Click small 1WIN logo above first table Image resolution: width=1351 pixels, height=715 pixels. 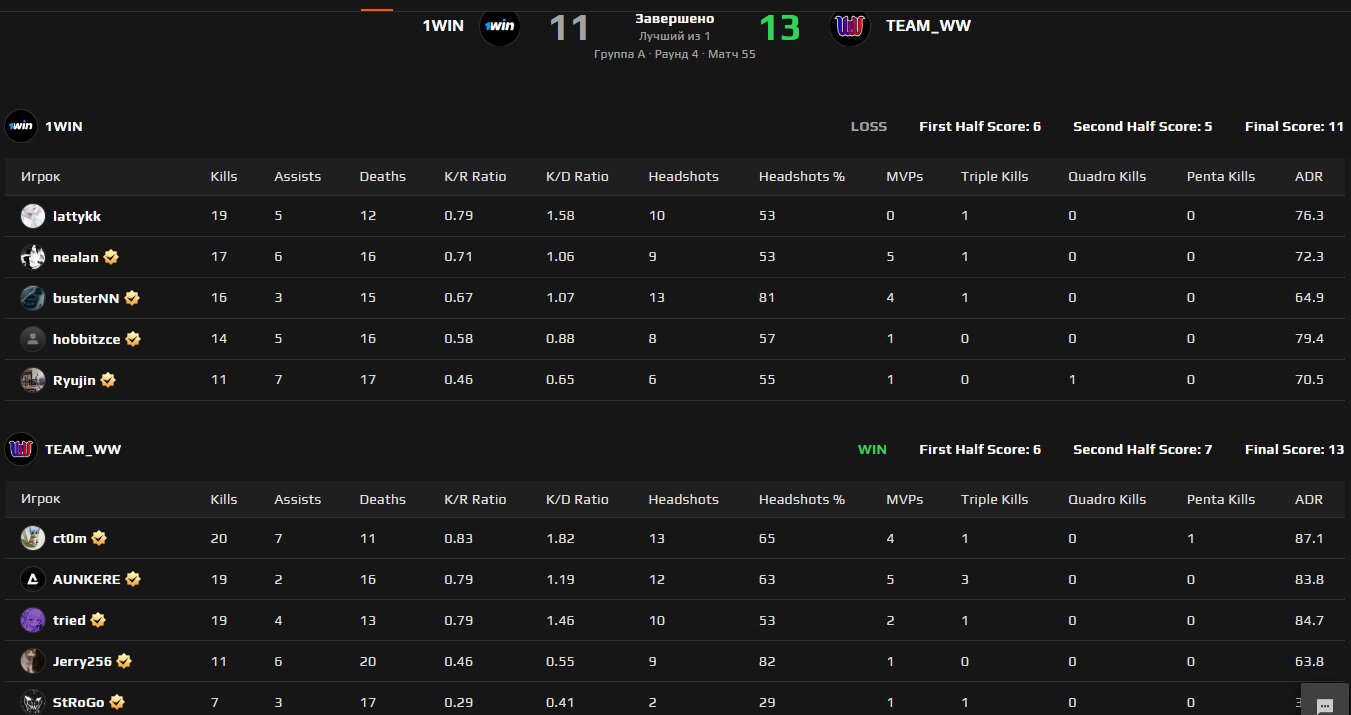21,126
